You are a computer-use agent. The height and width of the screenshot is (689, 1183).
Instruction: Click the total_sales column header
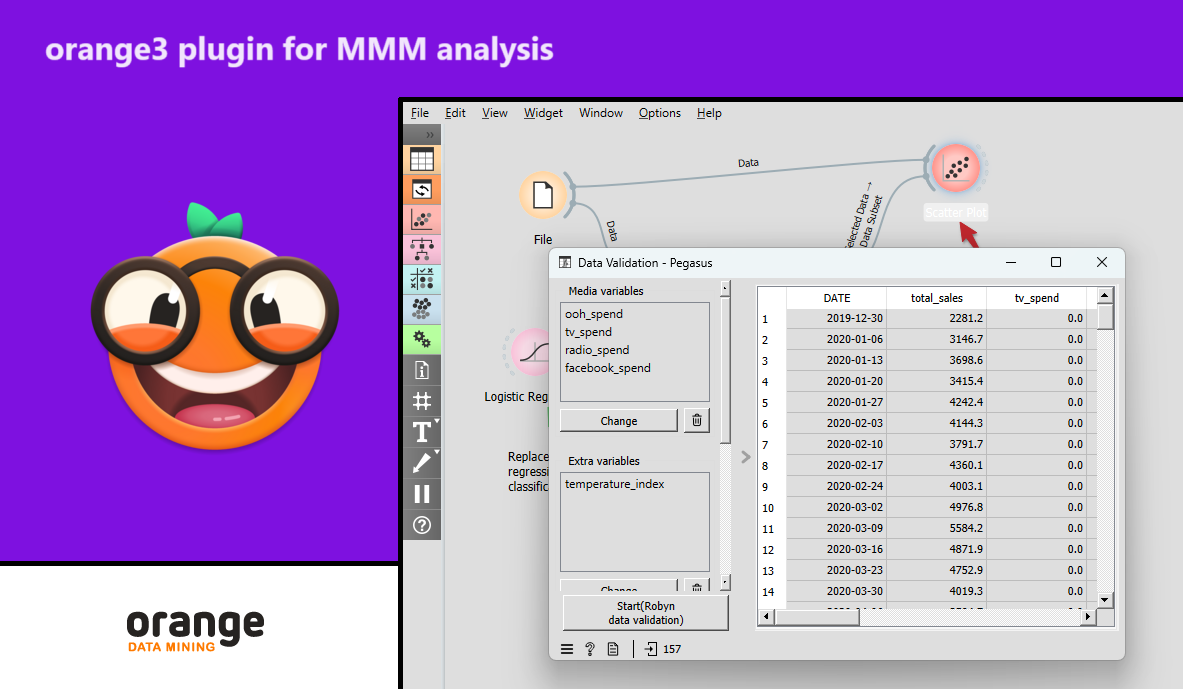tap(936, 298)
